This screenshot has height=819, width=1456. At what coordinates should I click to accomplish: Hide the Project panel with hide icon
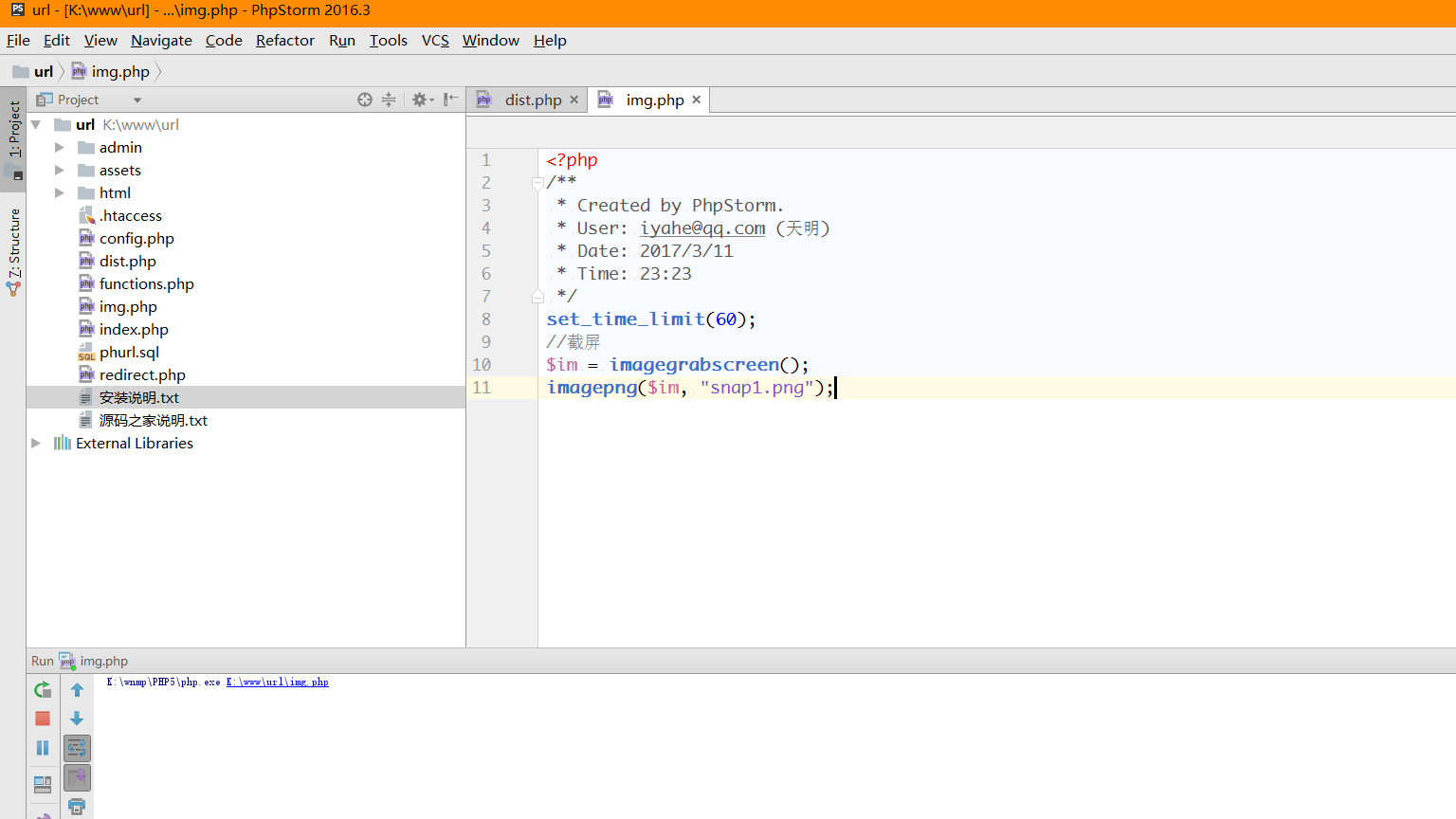(x=451, y=99)
